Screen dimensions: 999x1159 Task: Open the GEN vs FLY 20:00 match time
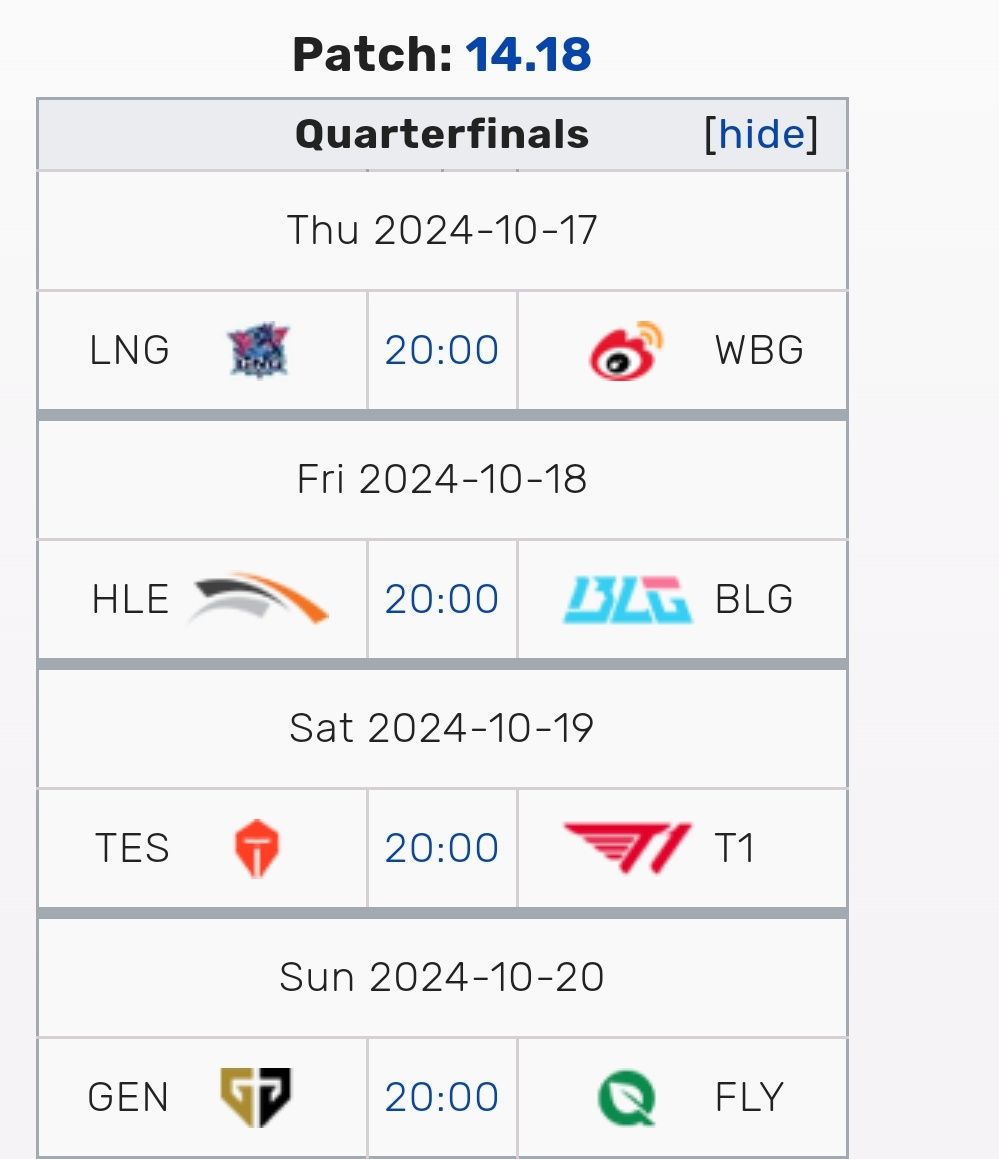442,1097
